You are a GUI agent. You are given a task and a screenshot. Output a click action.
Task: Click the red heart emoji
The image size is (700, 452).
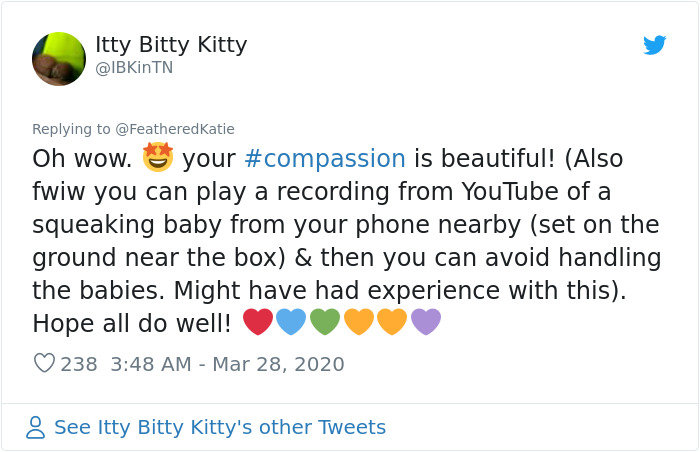pyautogui.click(x=258, y=322)
